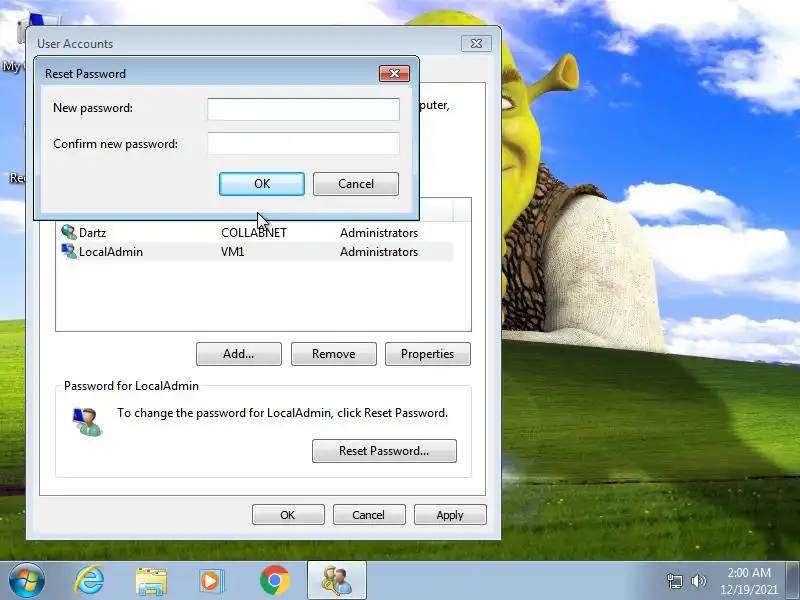Focus the Confirm new password field

point(303,144)
